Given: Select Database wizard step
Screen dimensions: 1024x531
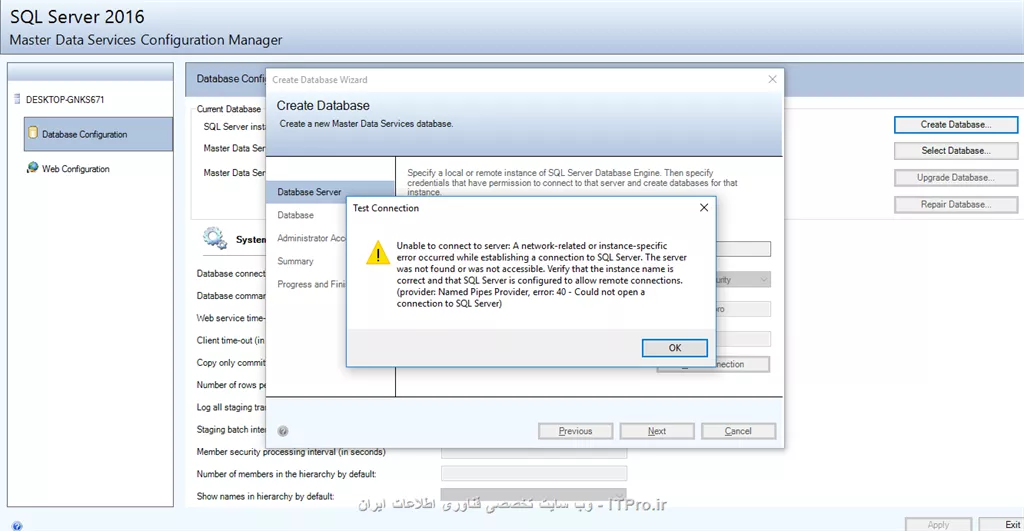Looking at the screenshot, I should pos(295,215).
